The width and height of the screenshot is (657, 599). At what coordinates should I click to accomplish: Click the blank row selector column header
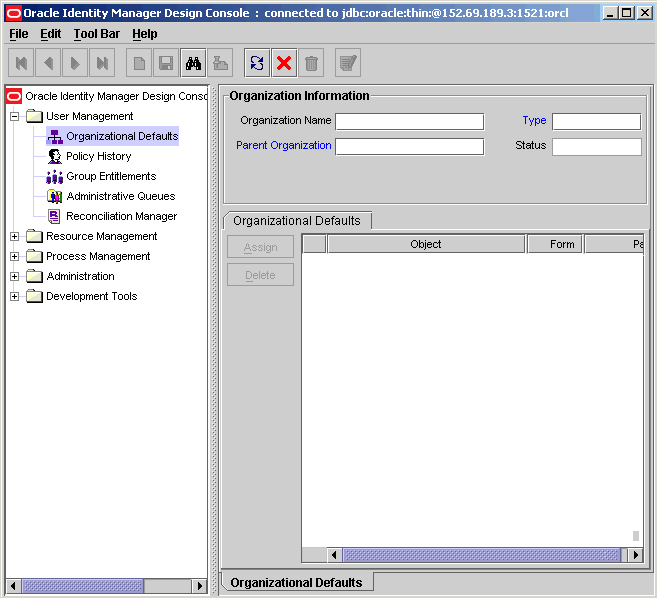314,244
